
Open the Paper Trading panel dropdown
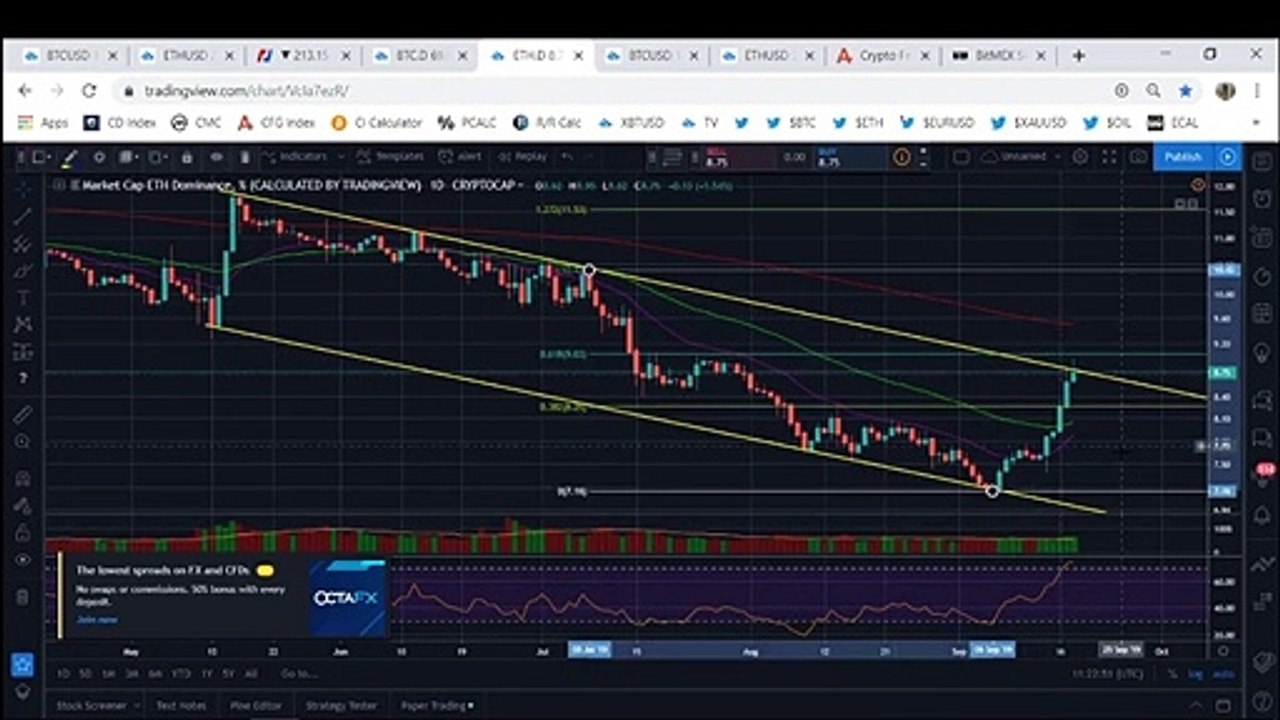[x=437, y=705]
